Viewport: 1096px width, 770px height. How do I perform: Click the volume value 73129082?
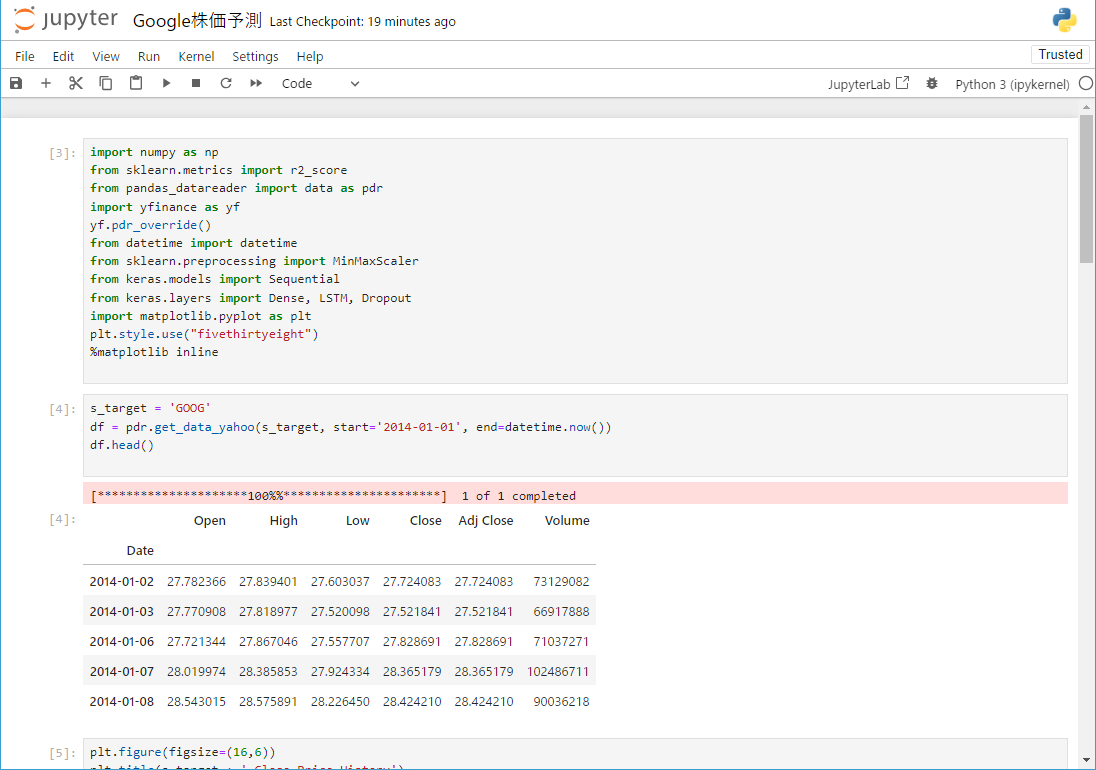click(x=561, y=581)
